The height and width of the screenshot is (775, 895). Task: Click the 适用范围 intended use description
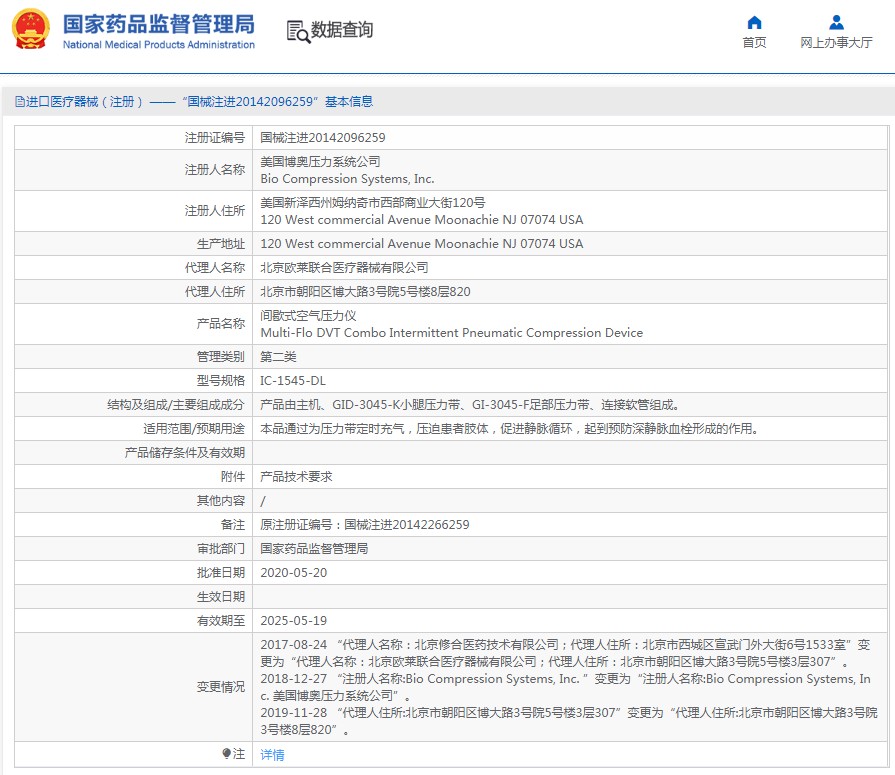click(510, 429)
